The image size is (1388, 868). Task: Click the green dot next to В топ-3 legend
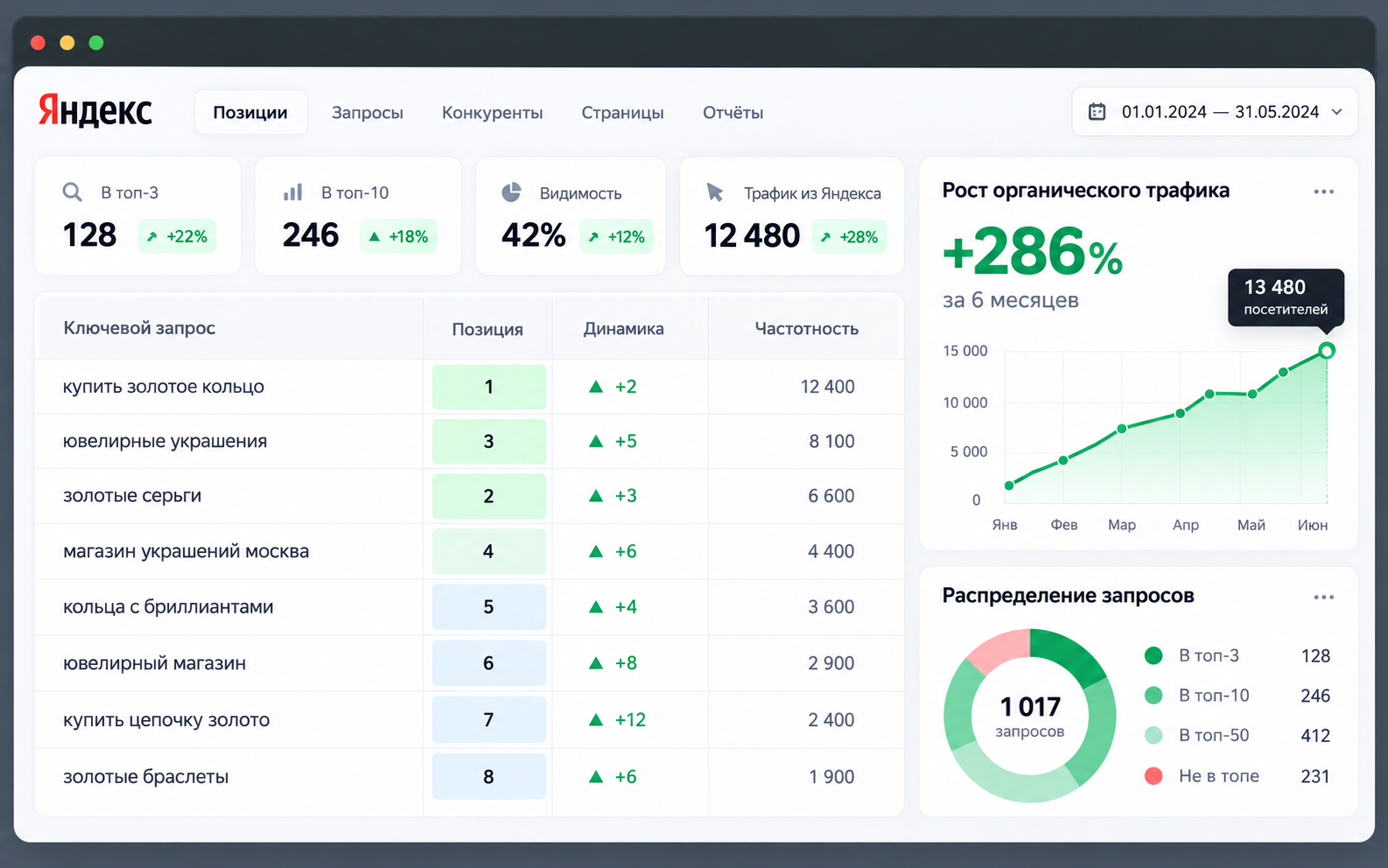(1153, 655)
